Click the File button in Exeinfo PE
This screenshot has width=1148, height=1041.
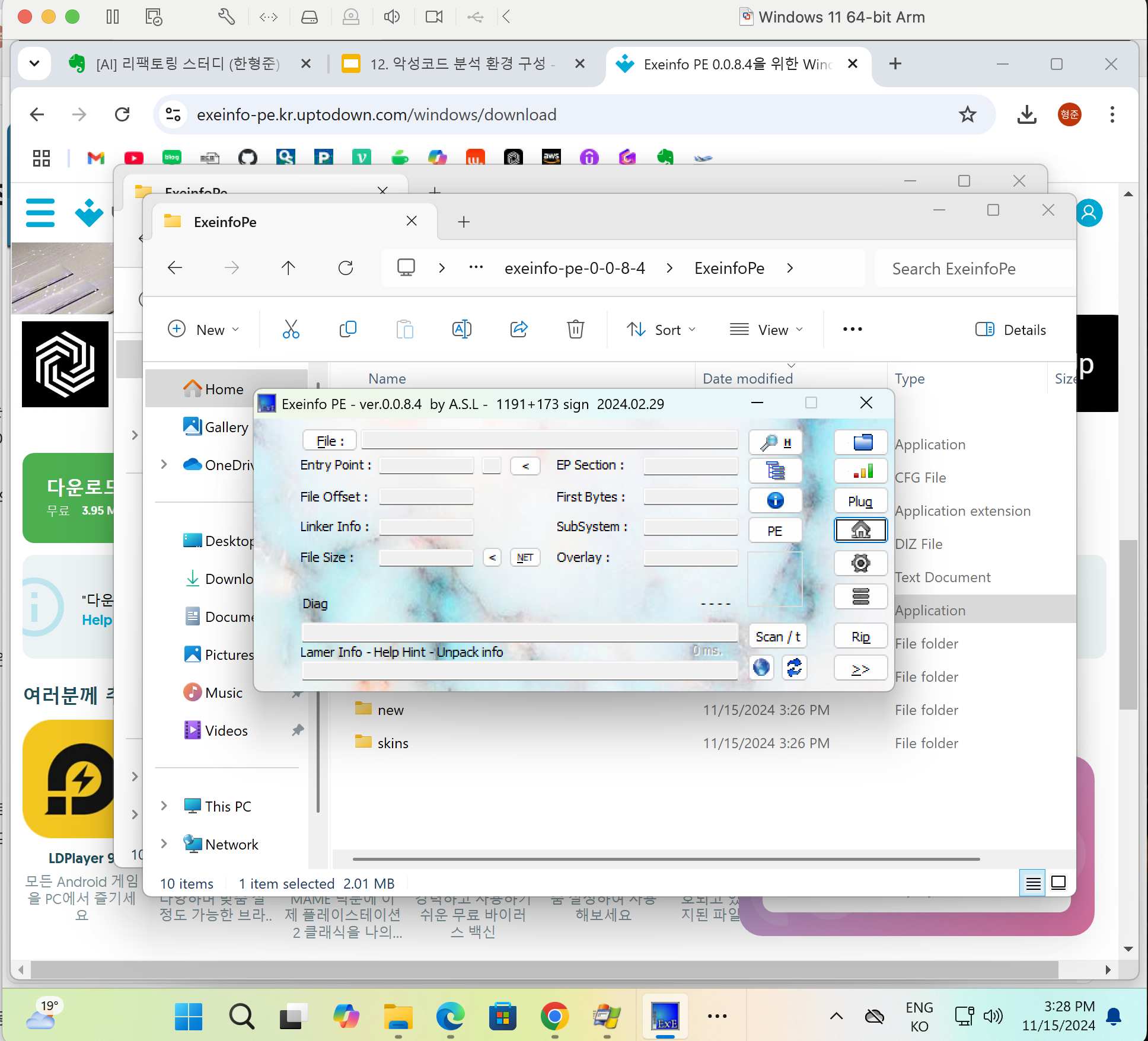330,440
